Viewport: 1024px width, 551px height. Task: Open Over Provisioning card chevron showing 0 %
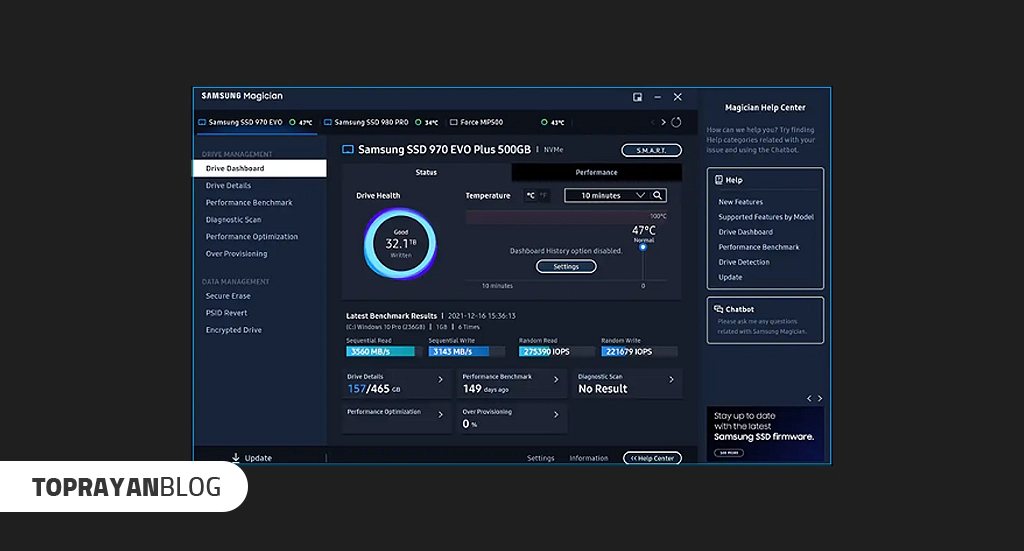click(x=556, y=415)
